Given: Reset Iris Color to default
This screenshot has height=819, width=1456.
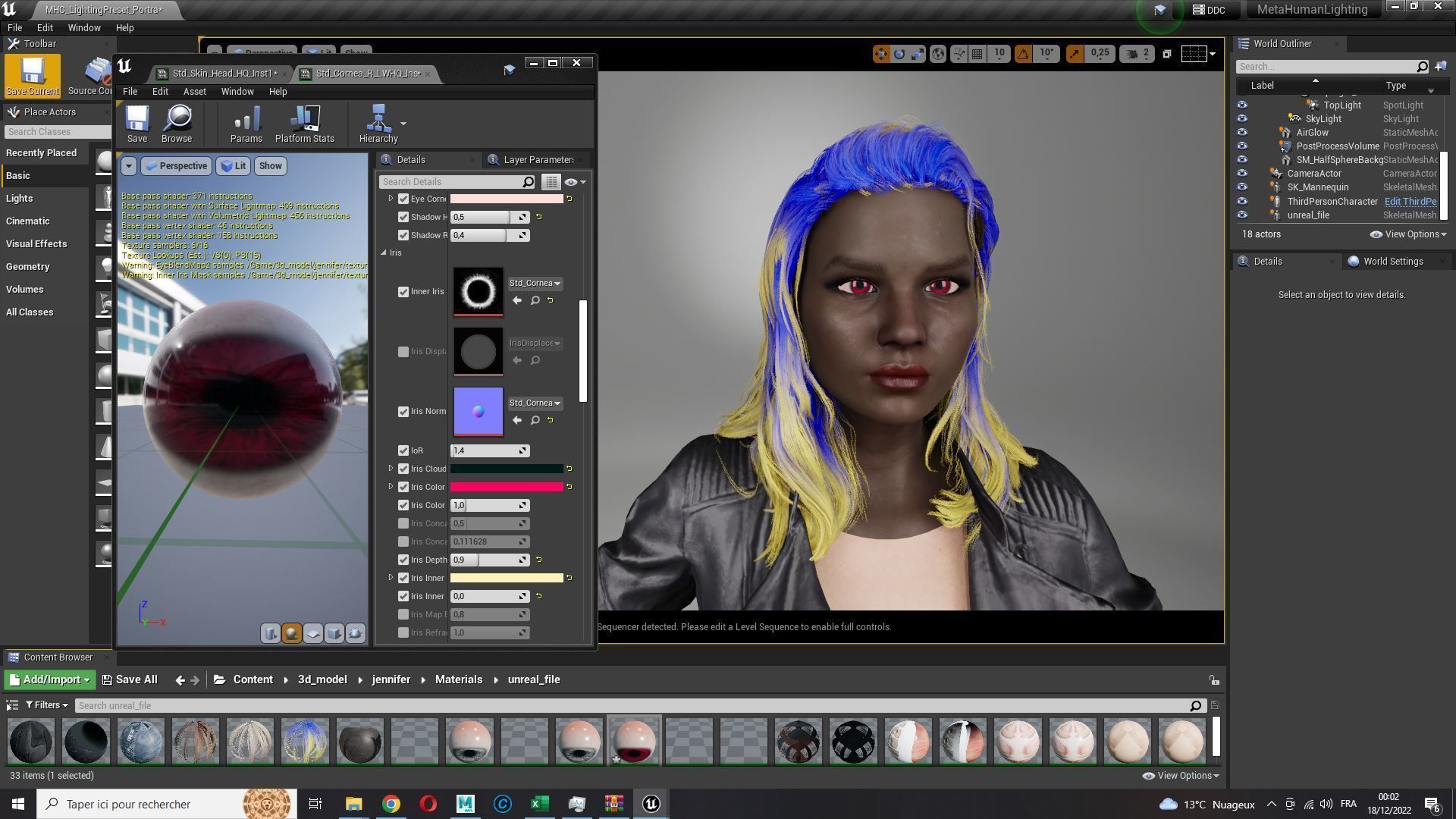Looking at the screenshot, I should click(570, 487).
